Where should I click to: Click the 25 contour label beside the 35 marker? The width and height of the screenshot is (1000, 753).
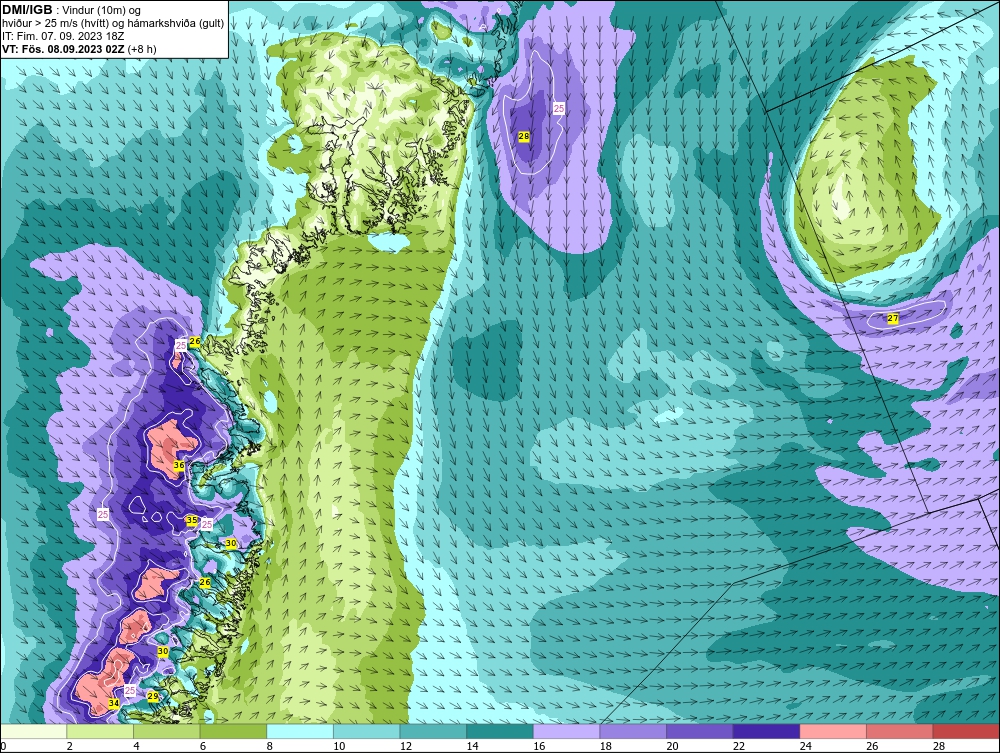coord(207,524)
